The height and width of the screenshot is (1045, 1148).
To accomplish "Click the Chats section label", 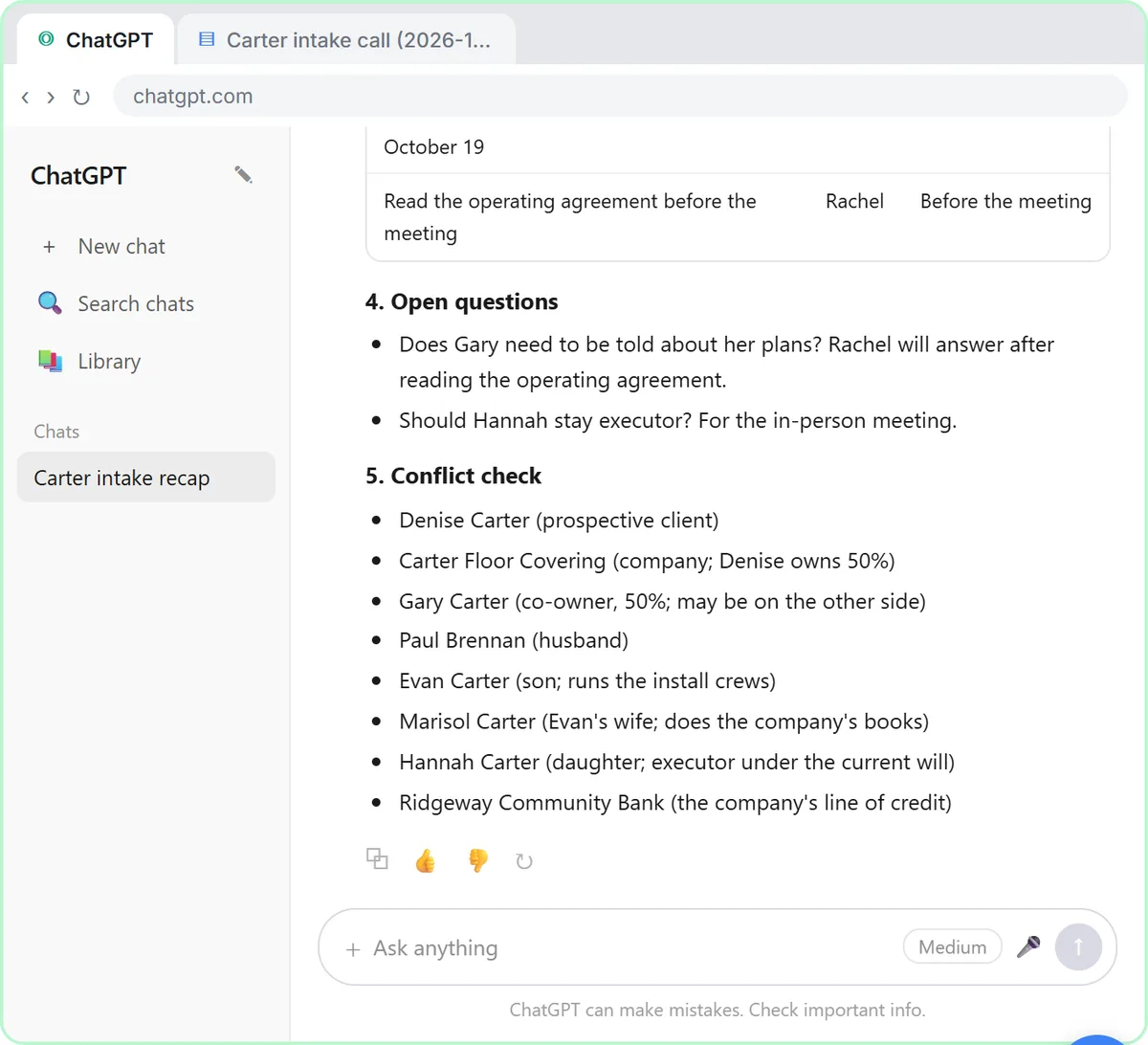I will click(x=56, y=432).
